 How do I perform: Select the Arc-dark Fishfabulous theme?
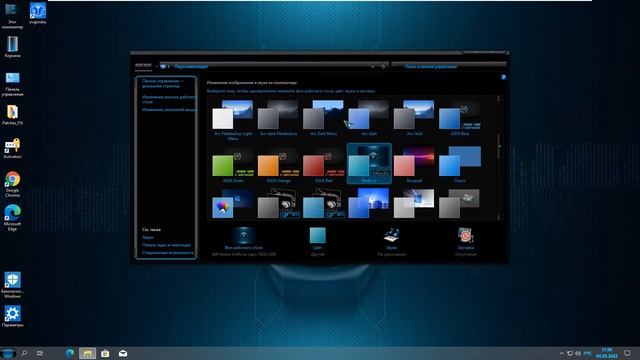[x=278, y=118]
